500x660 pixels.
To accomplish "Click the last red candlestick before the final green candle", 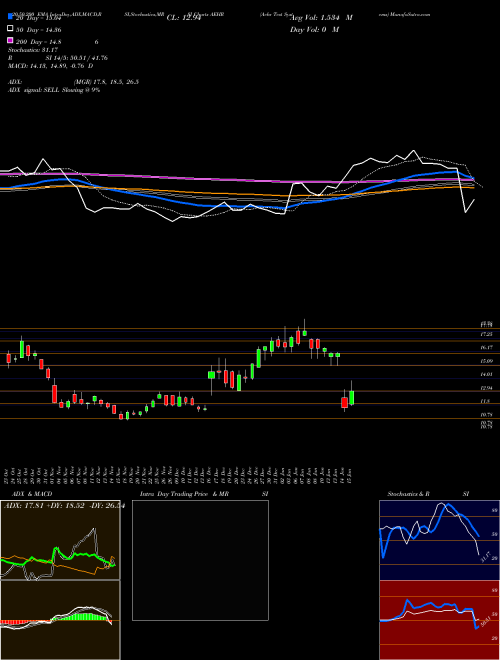I will [x=345, y=402].
